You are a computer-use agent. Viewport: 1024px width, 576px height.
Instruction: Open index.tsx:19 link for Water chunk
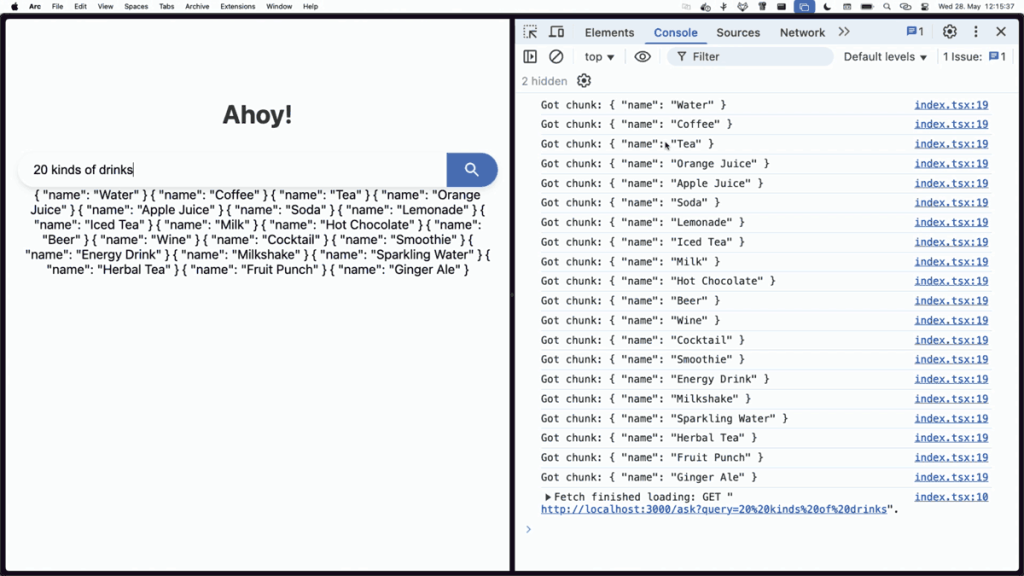point(950,105)
